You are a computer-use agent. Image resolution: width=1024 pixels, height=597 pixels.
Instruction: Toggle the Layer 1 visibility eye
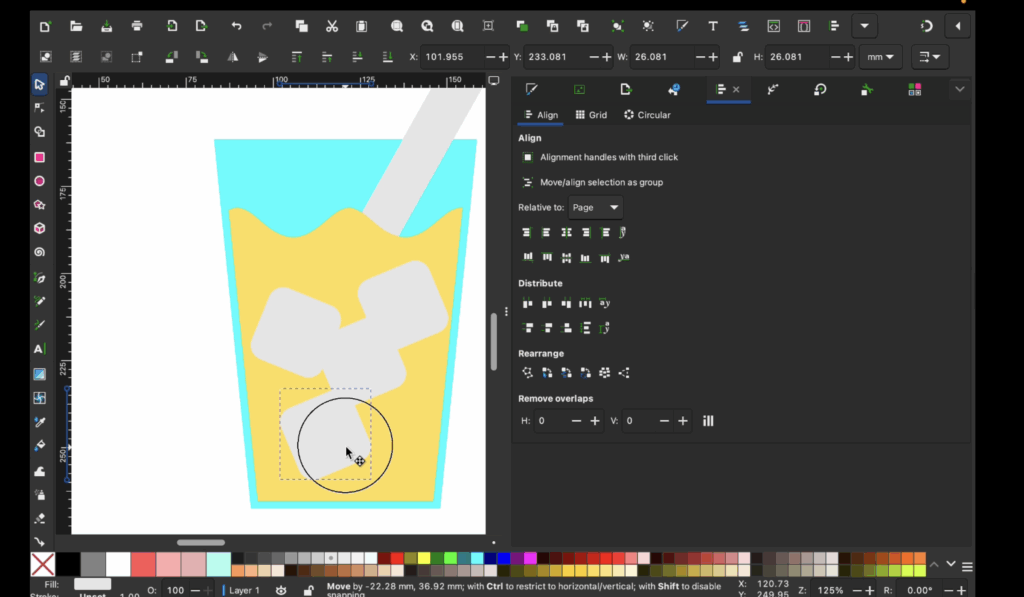[281, 590]
